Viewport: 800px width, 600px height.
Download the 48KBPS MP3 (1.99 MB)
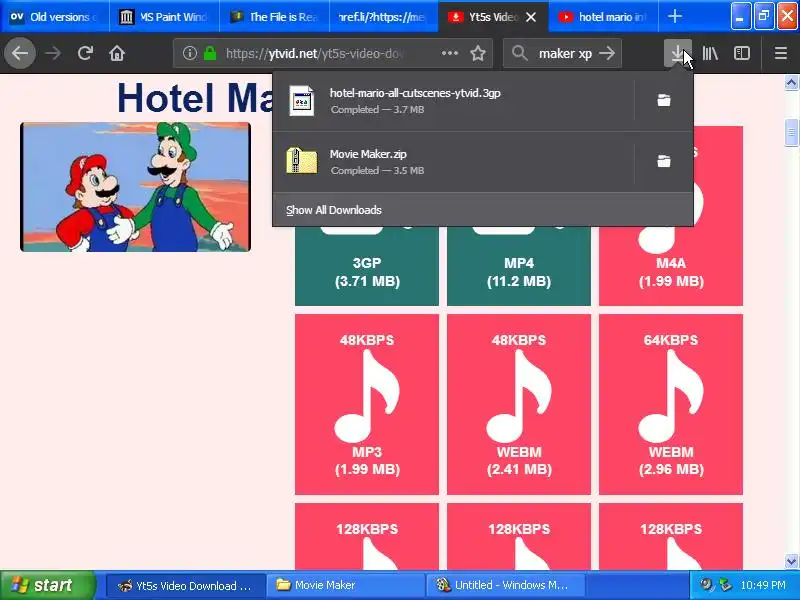(x=366, y=404)
